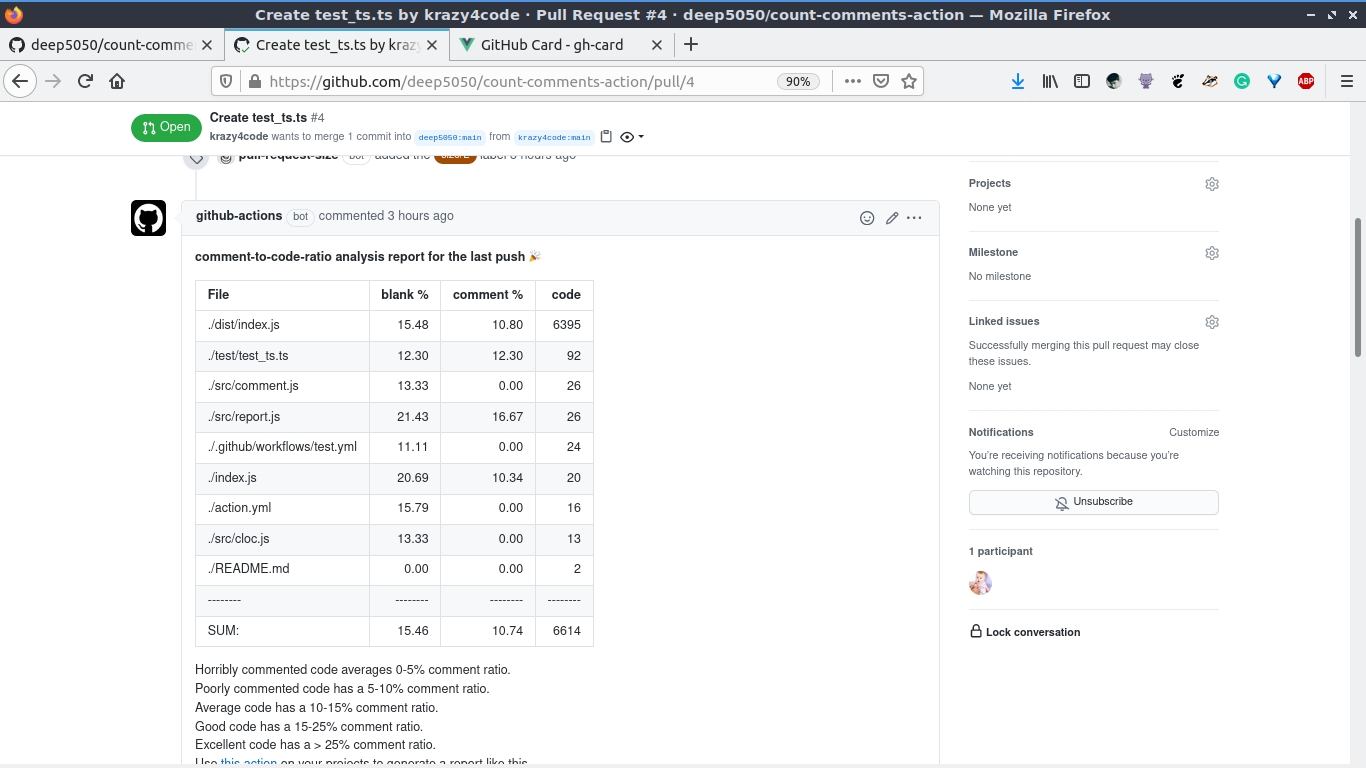Open the Firefox home page
This screenshot has height=768, width=1366.
click(x=117, y=81)
